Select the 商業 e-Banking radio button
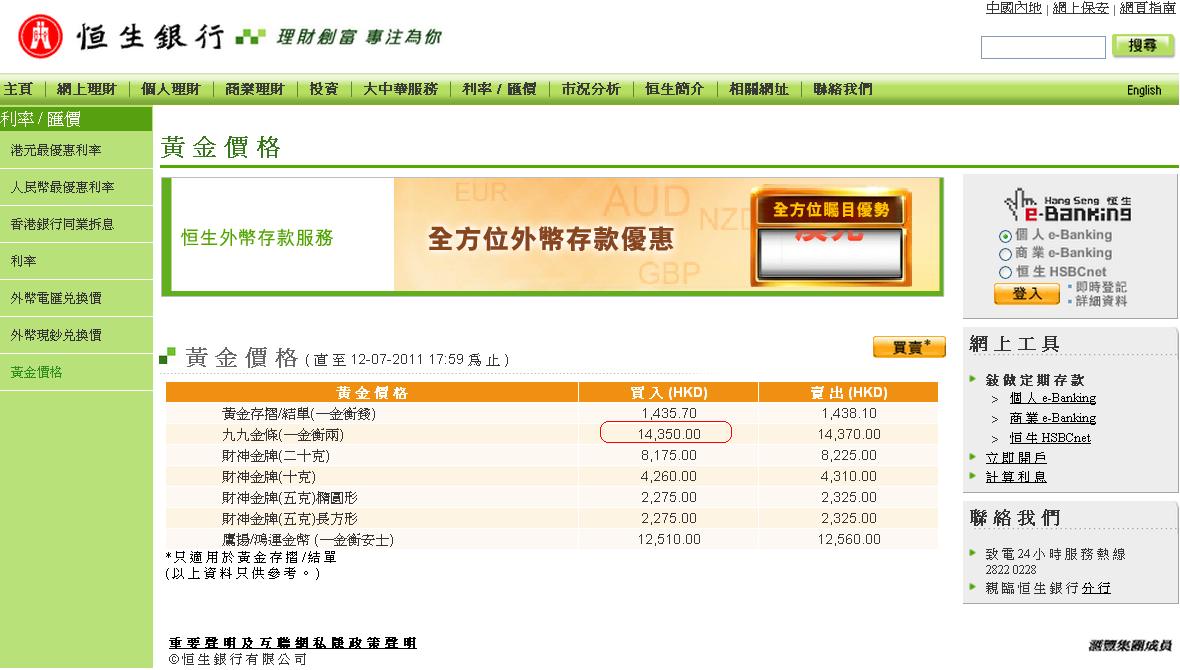Screen dimensions: 1180x670 point(1005,254)
